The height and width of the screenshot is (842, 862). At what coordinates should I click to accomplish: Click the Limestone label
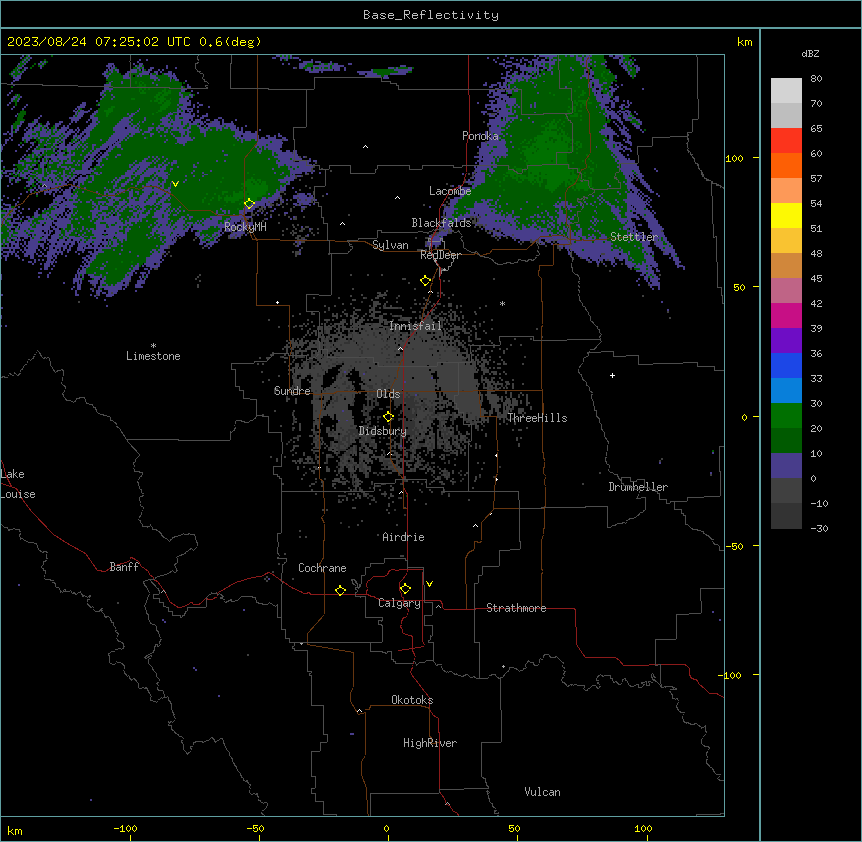(x=153, y=356)
